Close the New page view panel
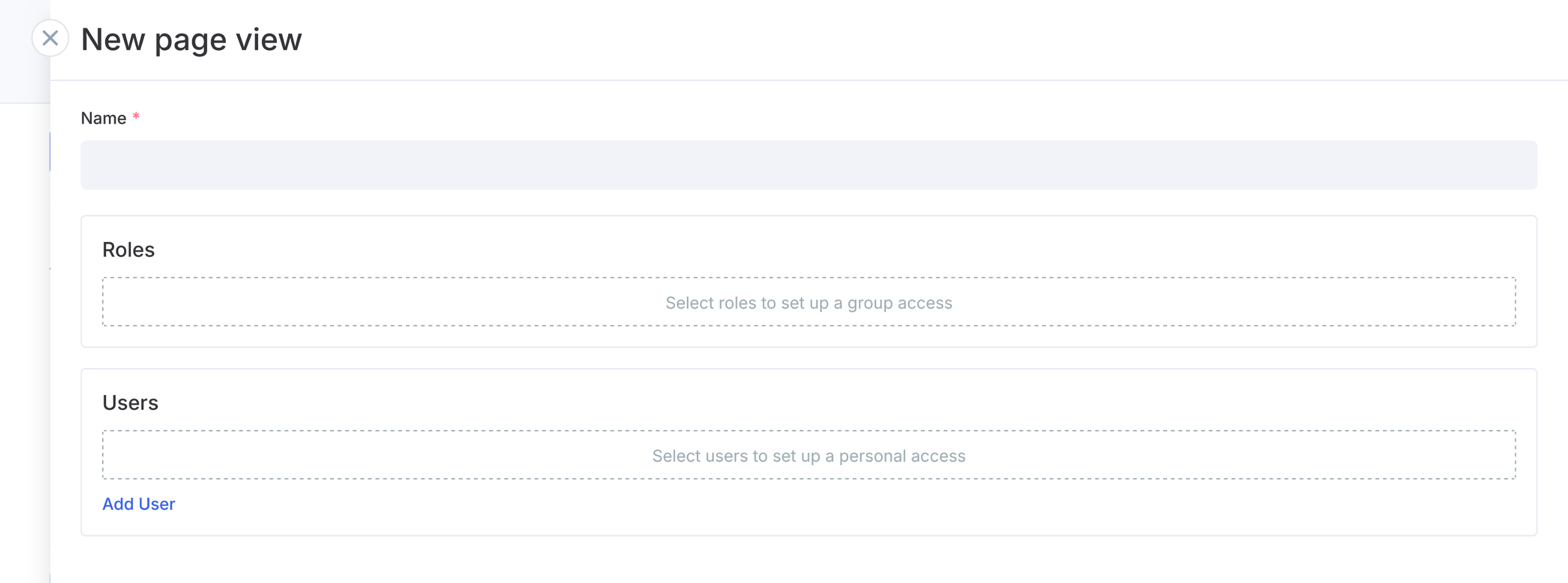The height and width of the screenshot is (583, 1568). (50, 38)
